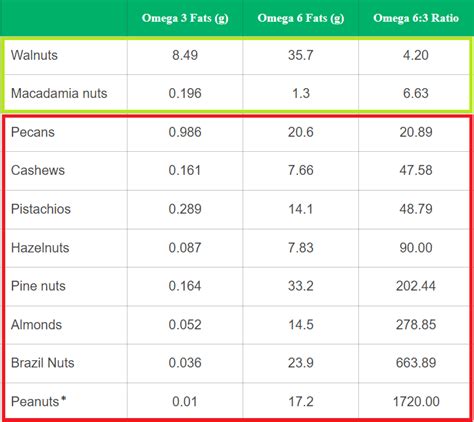Select the Peanuts* row label
The height and width of the screenshot is (422, 474).
(38, 401)
